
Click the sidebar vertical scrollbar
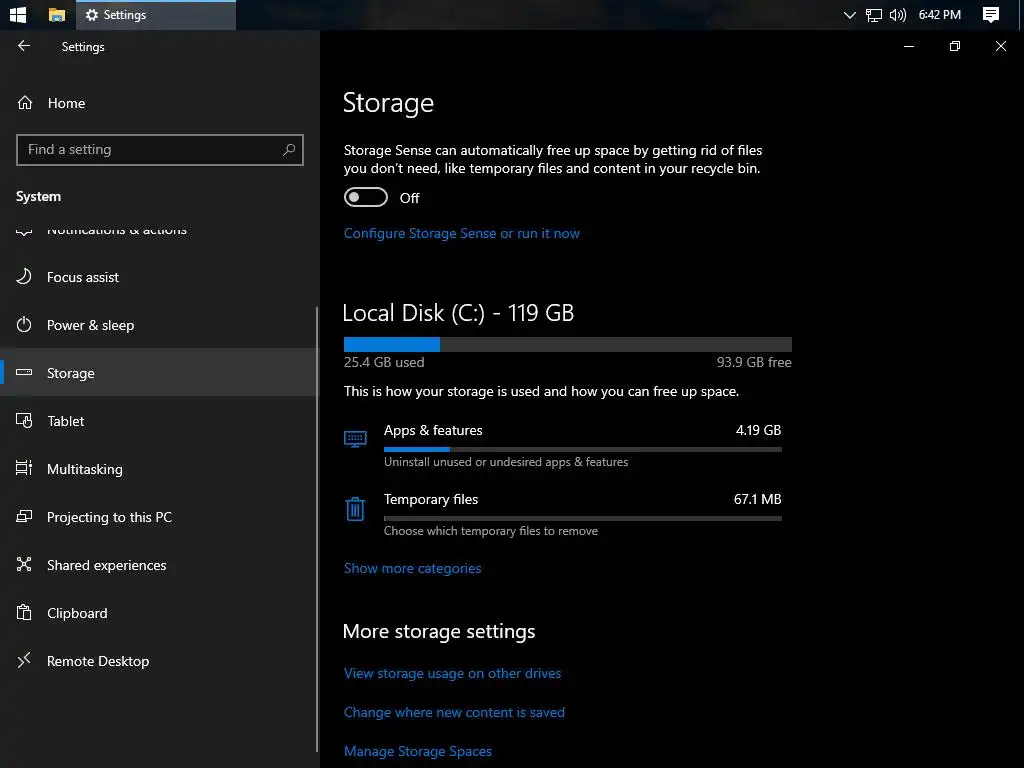(317, 529)
